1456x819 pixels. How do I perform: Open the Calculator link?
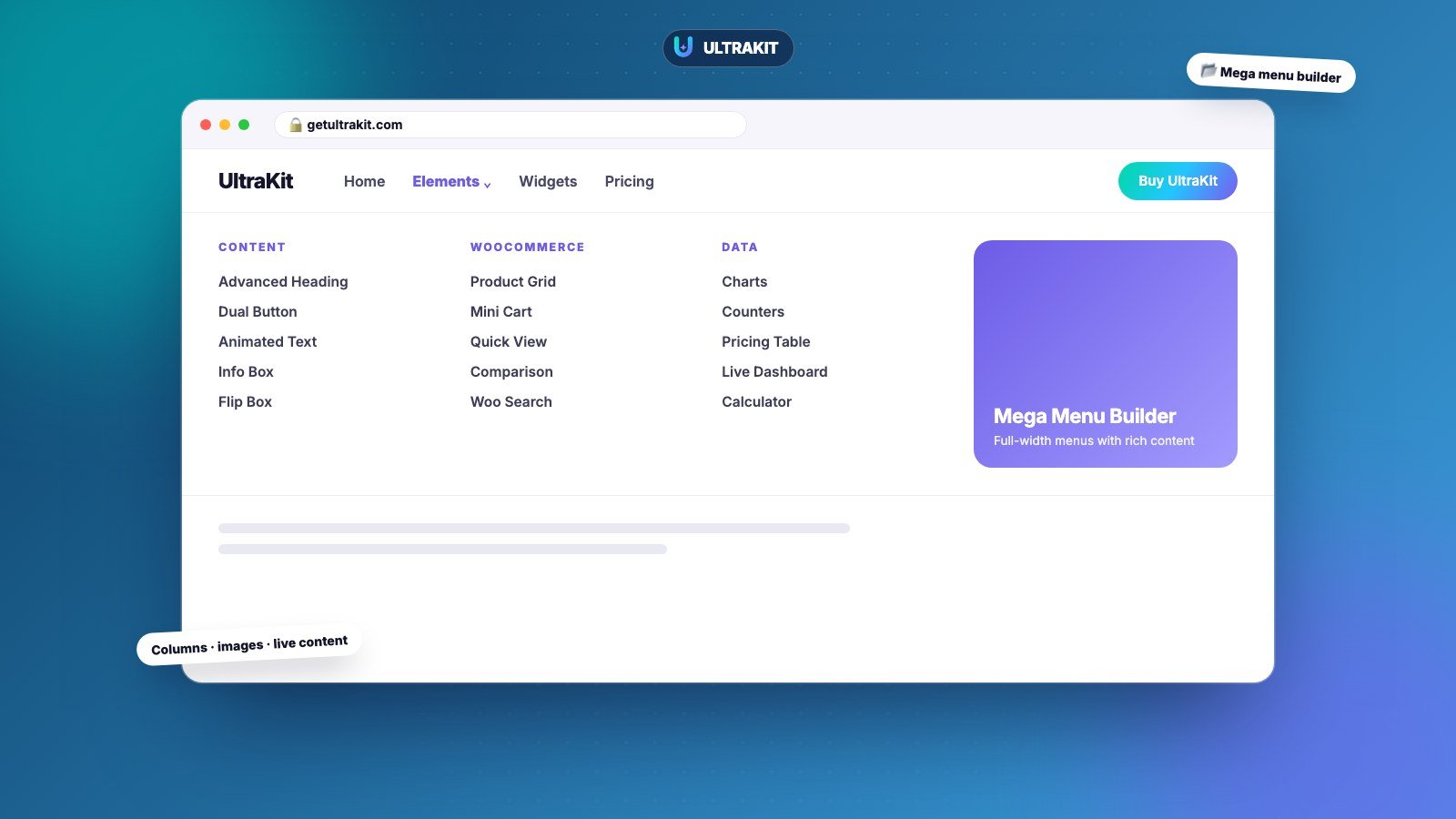click(x=756, y=401)
